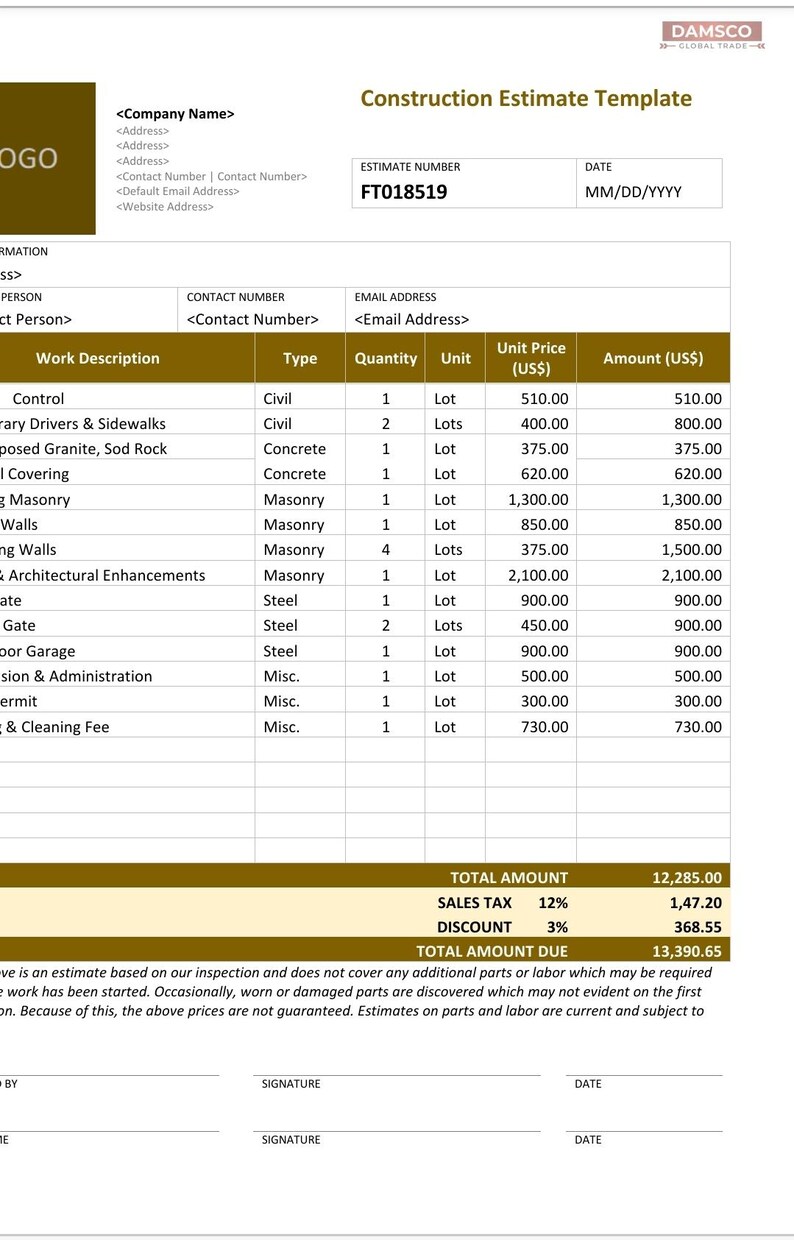This screenshot has height=1240, width=794.
Task: Click the DAMSCO Global Trade logo
Action: (712, 36)
